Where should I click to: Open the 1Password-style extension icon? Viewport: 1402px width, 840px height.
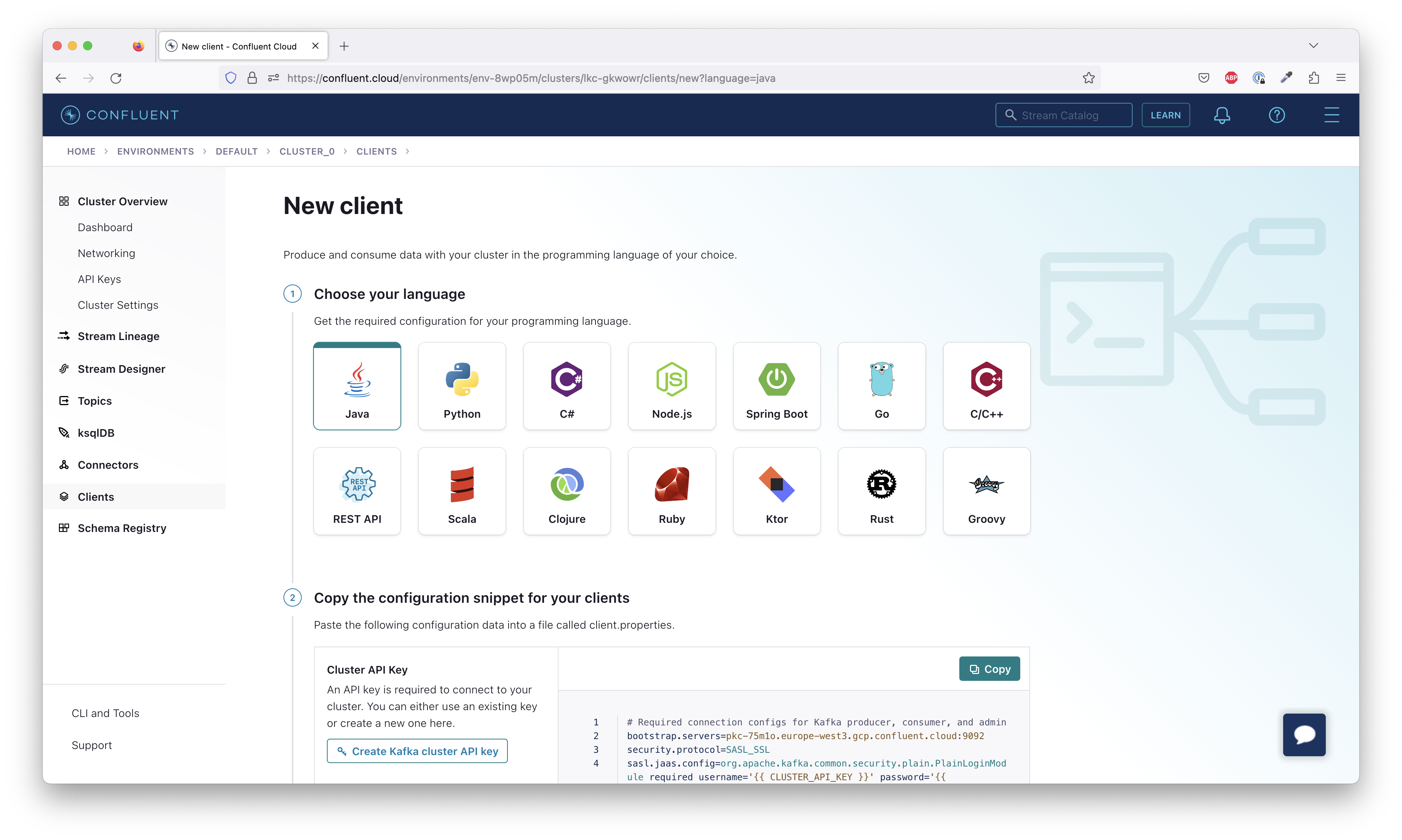(1258, 78)
